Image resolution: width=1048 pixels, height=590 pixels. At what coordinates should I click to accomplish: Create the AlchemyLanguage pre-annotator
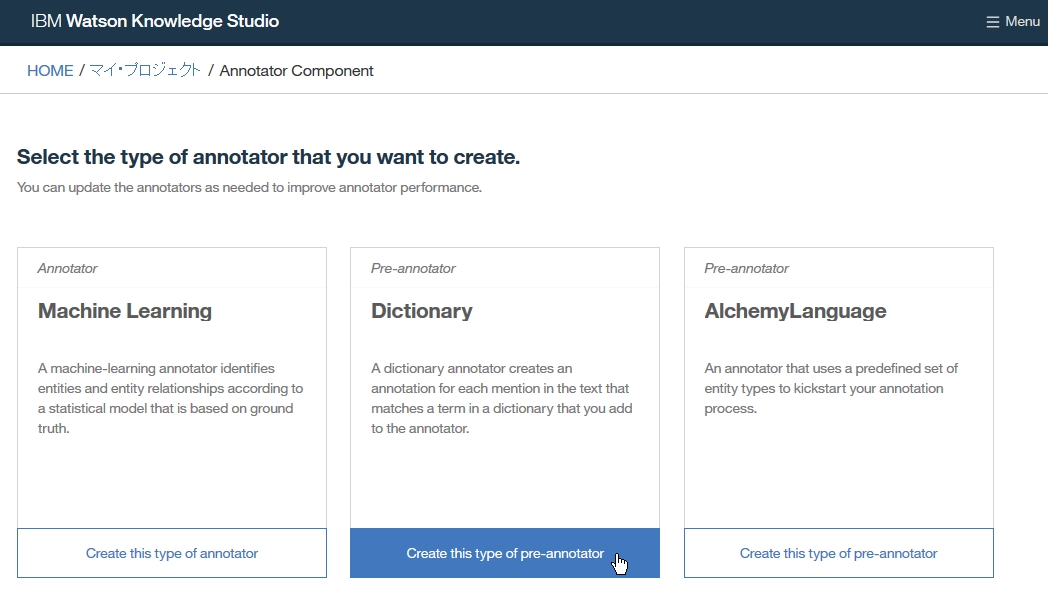[x=838, y=553]
